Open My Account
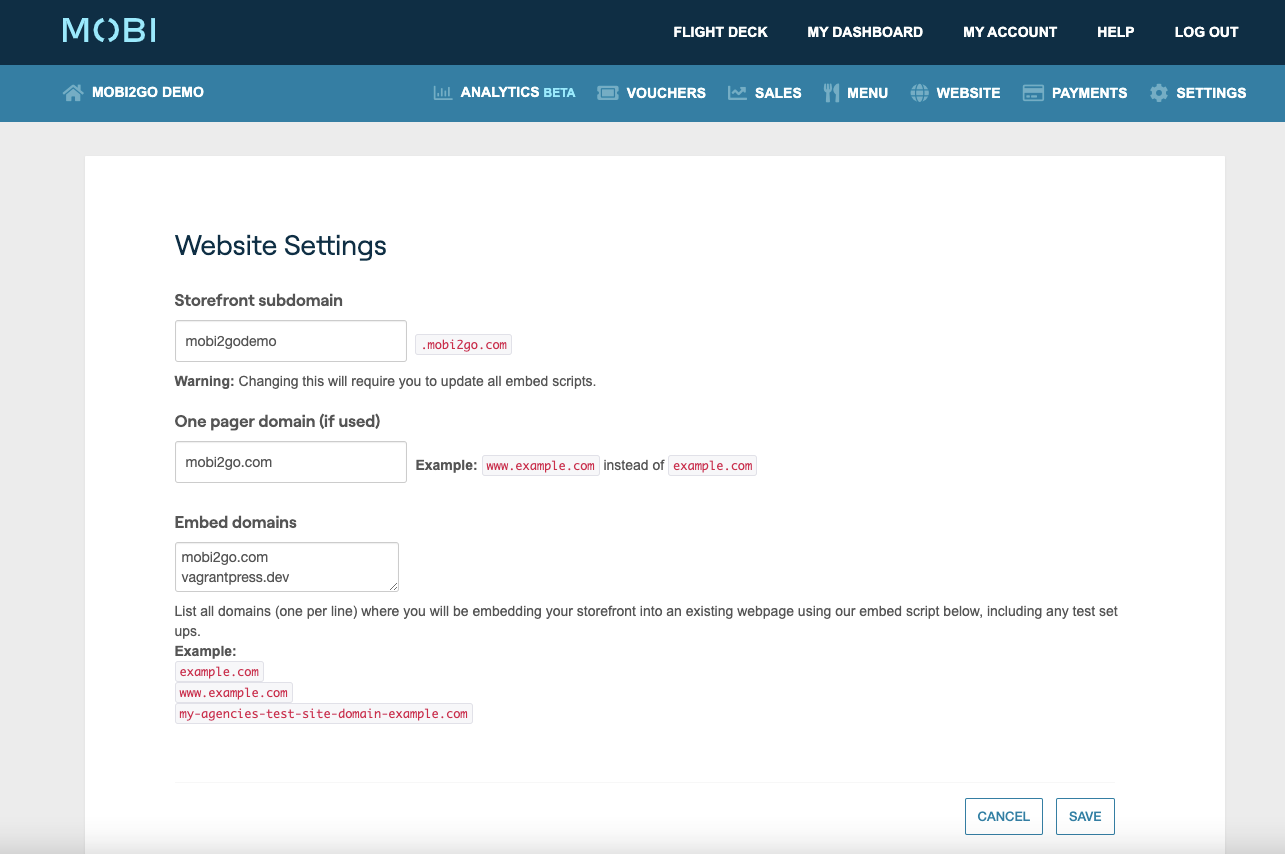Screen dimensions: 1285x854 tap(1010, 32)
